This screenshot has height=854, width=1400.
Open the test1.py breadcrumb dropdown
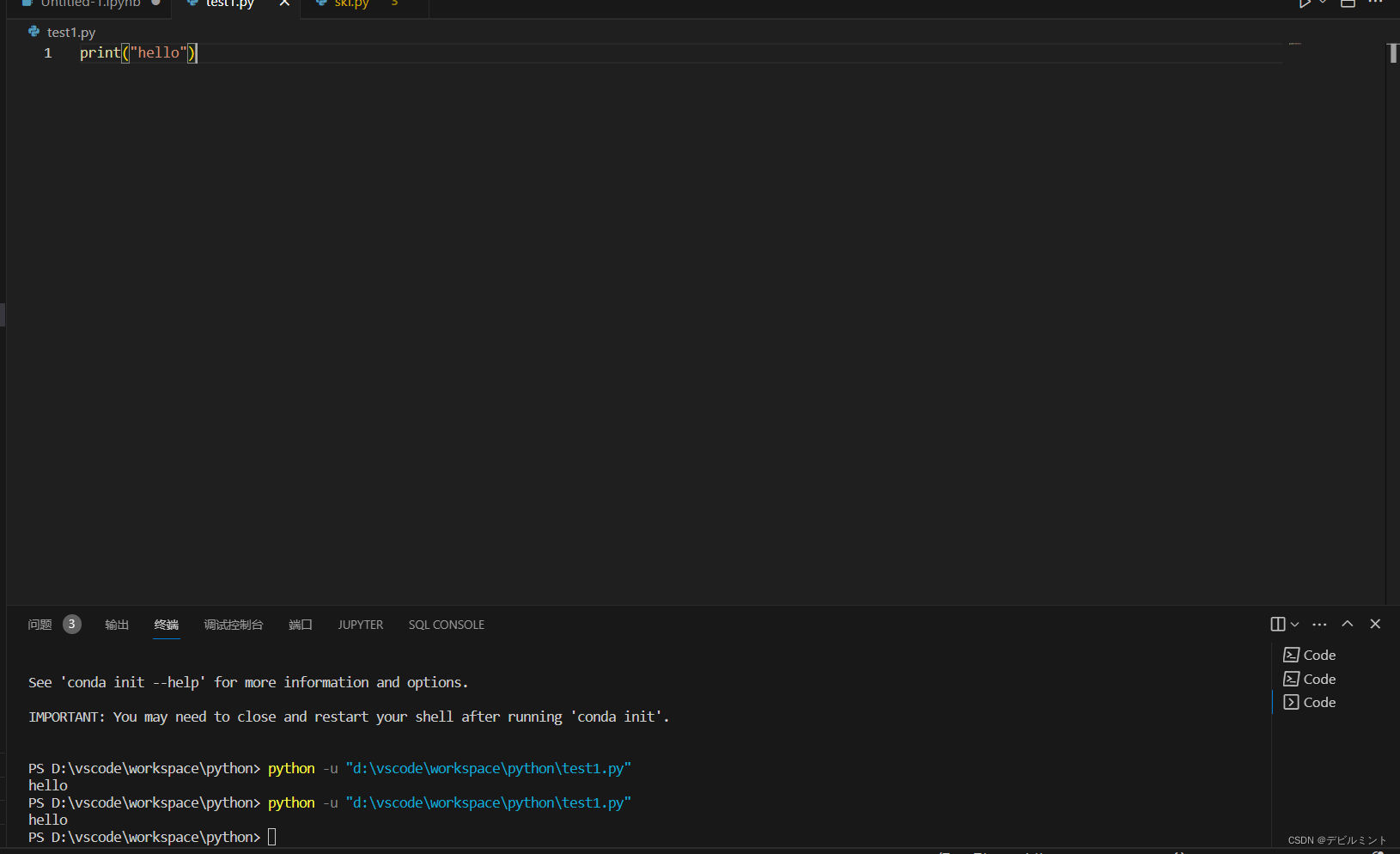coord(70,32)
